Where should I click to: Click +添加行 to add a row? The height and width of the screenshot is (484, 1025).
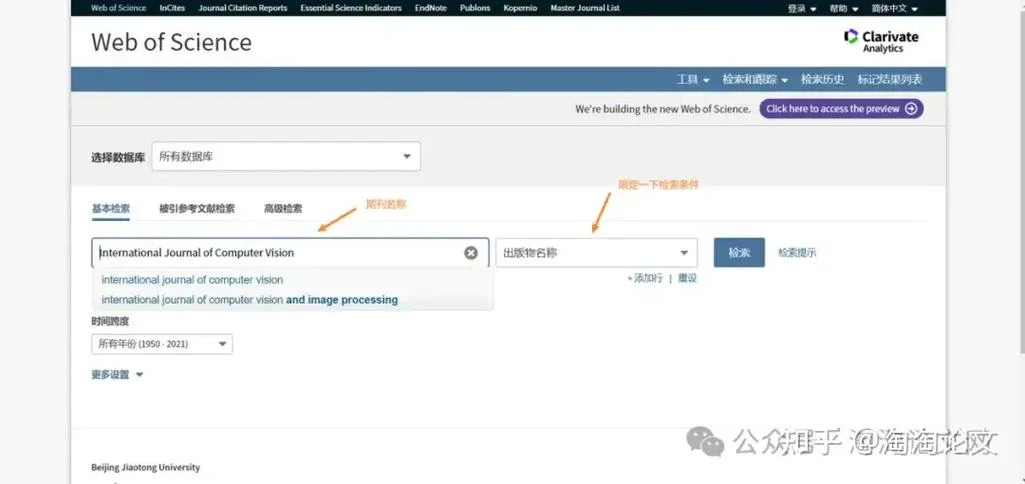pyautogui.click(x=645, y=278)
